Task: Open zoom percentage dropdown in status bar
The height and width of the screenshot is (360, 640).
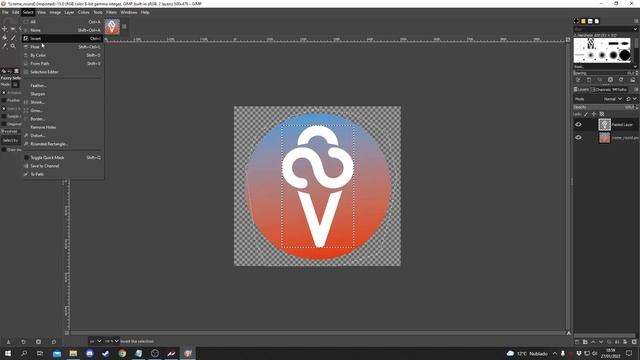Action: pos(111,341)
